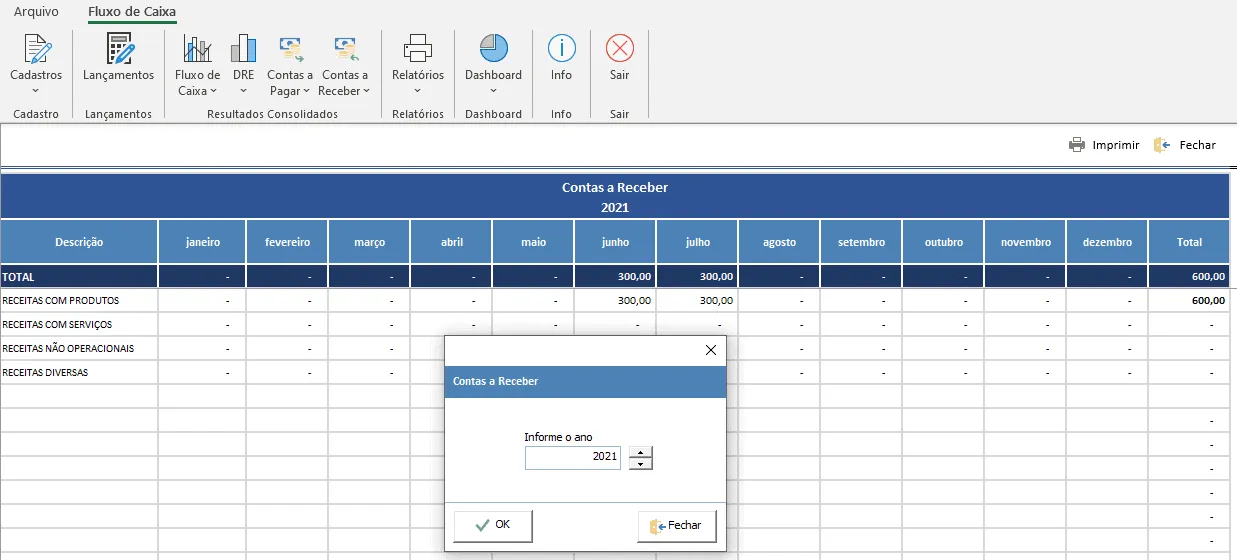Expand the Contas a Pagar dropdown chevron
This screenshot has height=560, width=1237.
(x=306, y=91)
